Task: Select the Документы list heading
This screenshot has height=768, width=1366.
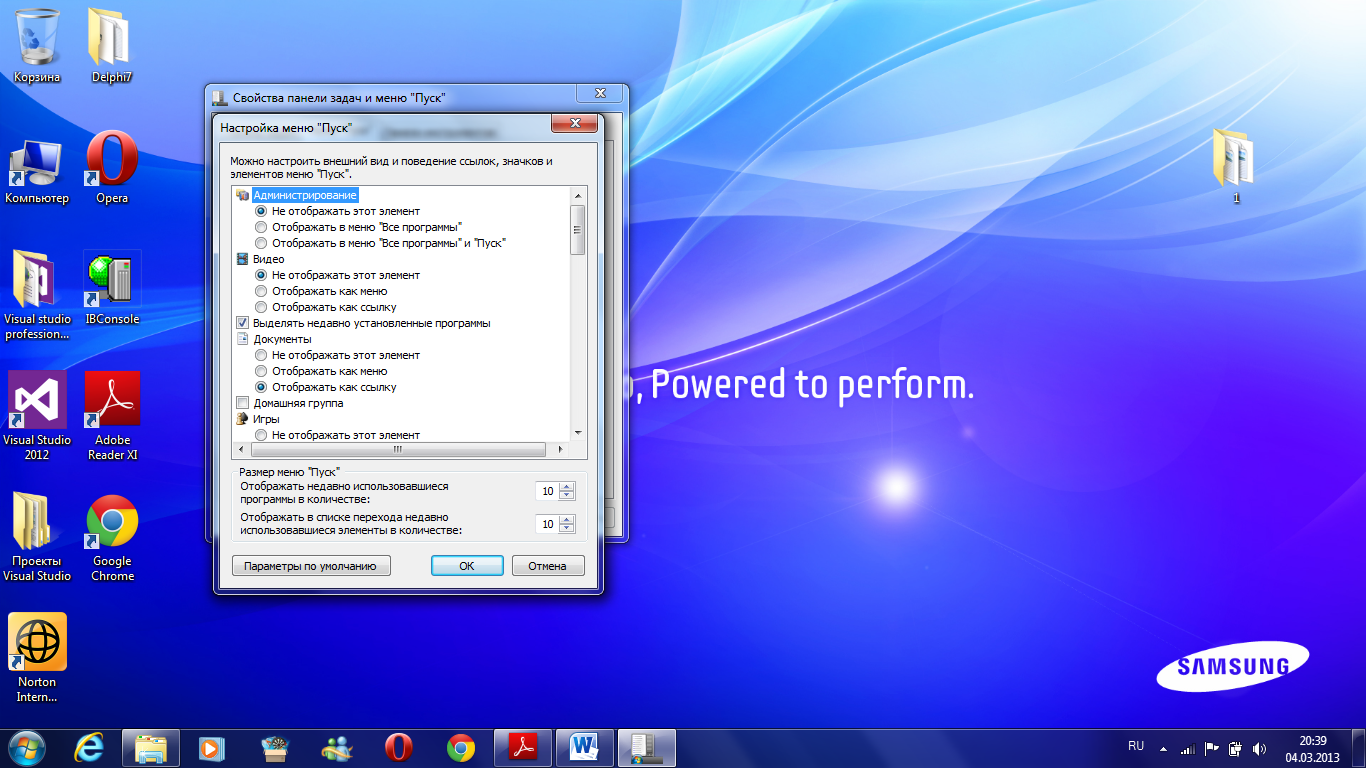Action: [x=282, y=339]
